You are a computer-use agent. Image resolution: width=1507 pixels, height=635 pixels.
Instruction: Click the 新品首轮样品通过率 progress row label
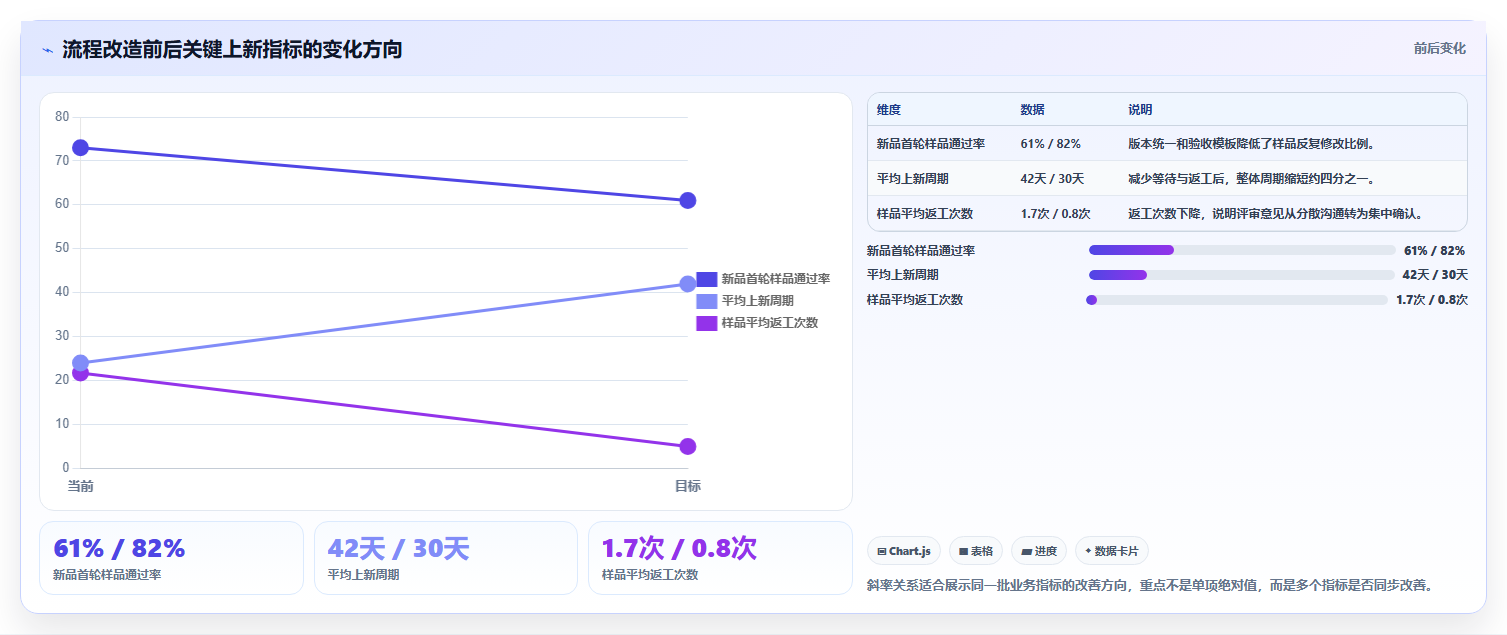click(921, 251)
